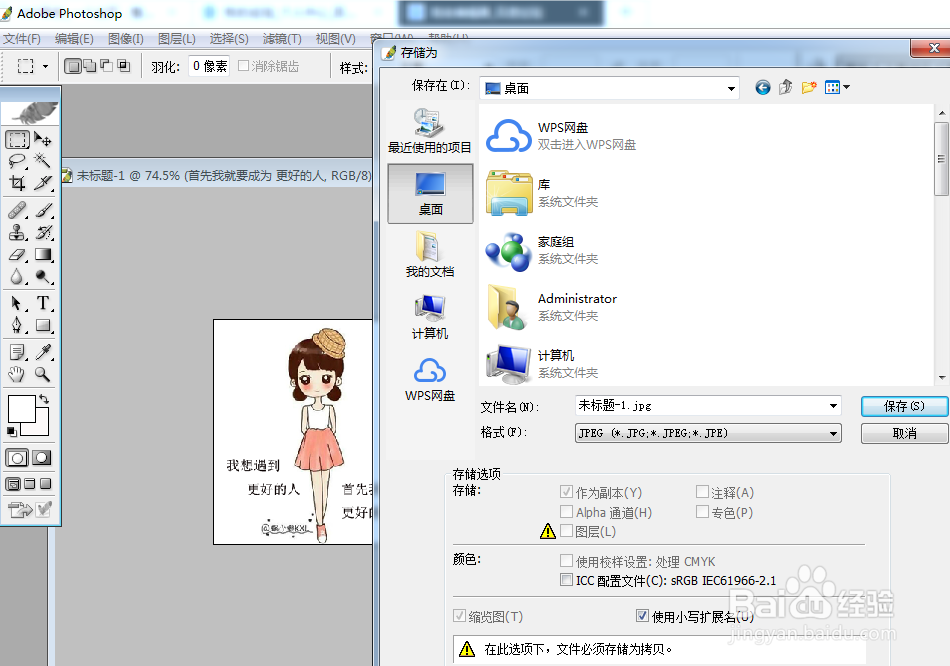Viewport: 950px width, 666px height.
Task: Select the Notes tool
Action: (x=17, y=352)
